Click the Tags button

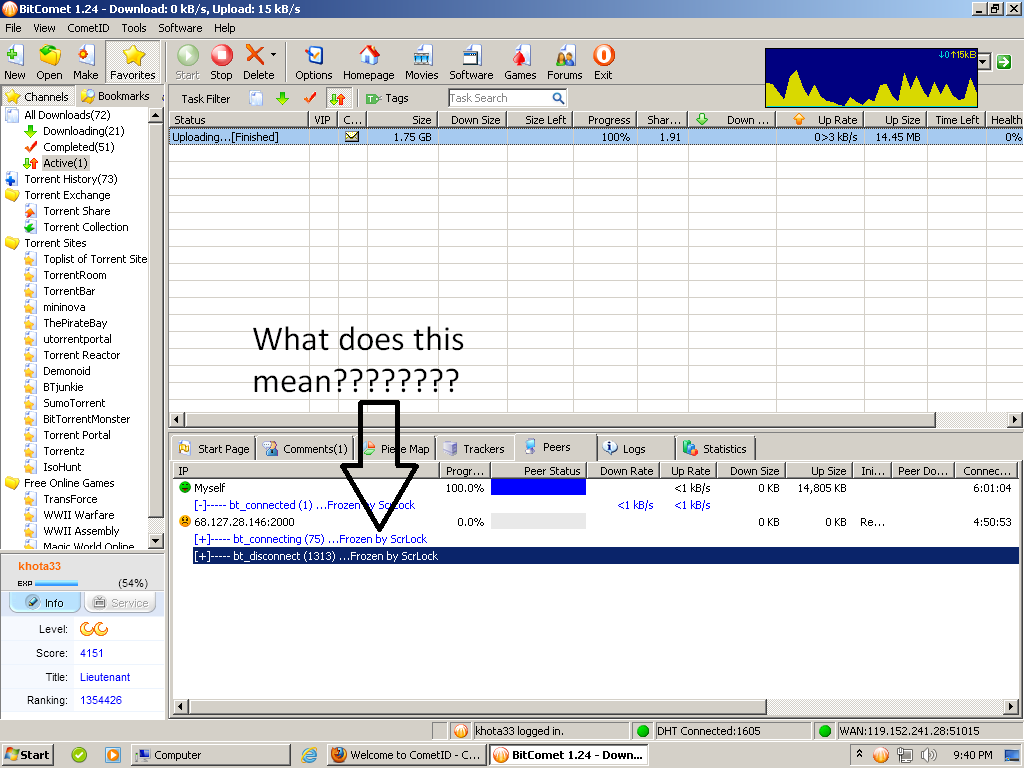pos(387,99)
